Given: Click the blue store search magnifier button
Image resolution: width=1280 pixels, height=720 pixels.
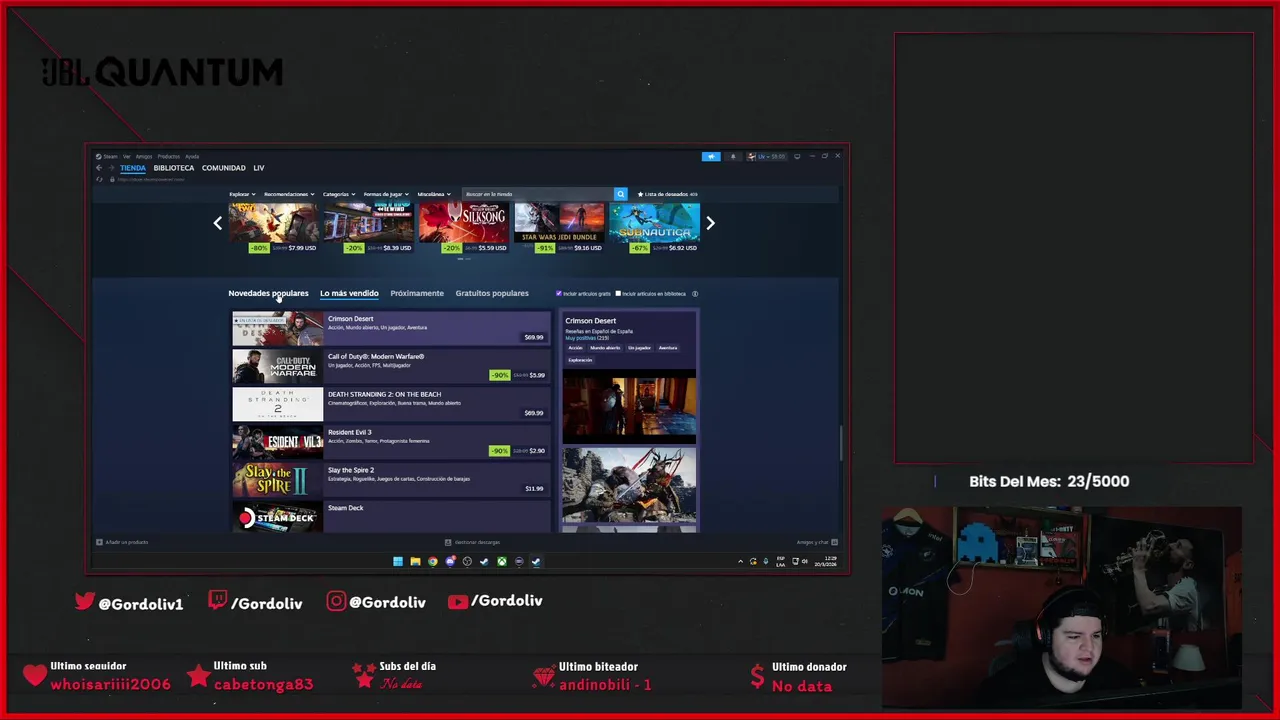Looking at the screenshot, I should tap(620, 194).
